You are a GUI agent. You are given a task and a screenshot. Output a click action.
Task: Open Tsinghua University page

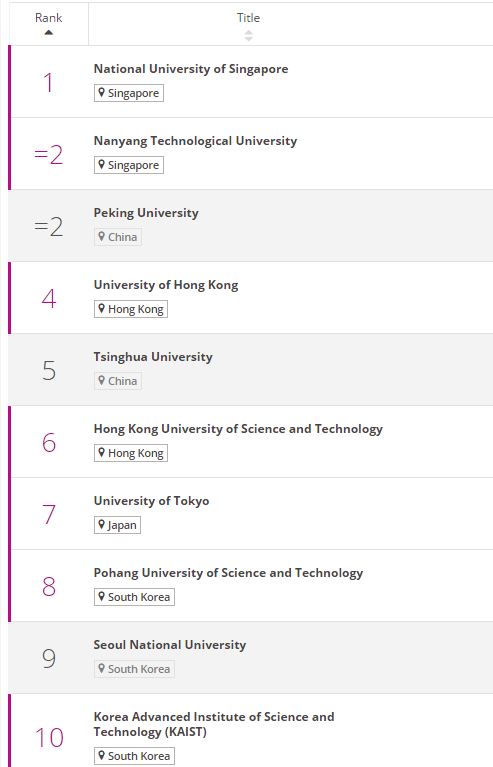click(153, 357)
